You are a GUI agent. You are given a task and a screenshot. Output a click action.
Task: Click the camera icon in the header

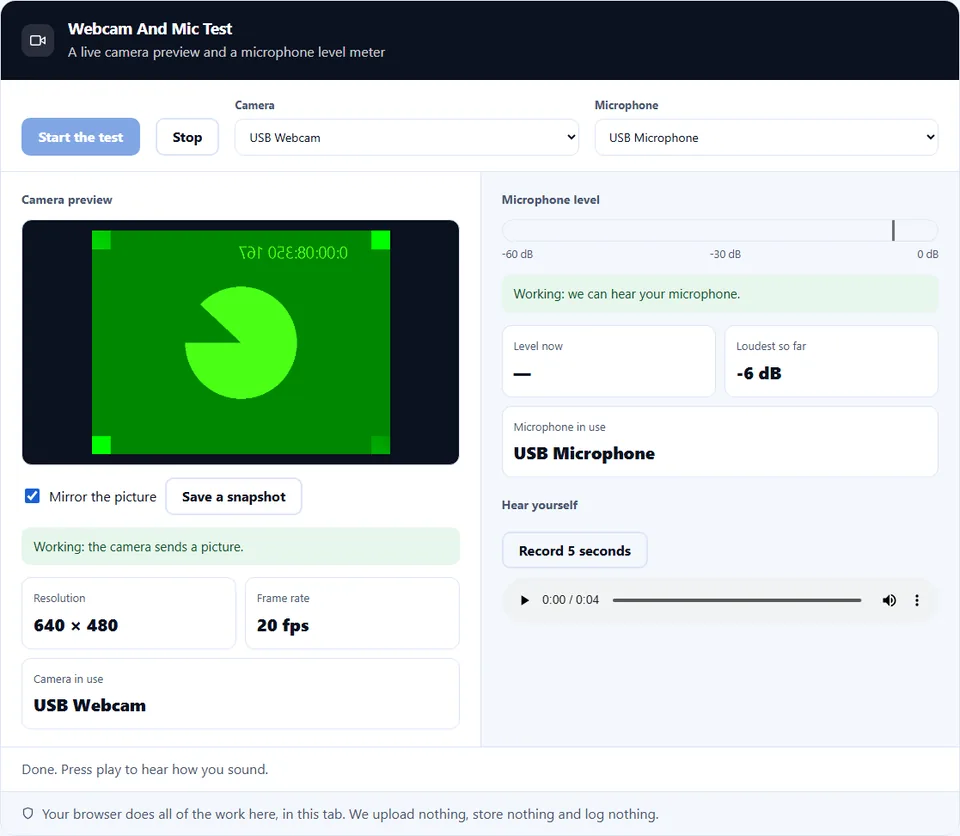coord(38,40)
